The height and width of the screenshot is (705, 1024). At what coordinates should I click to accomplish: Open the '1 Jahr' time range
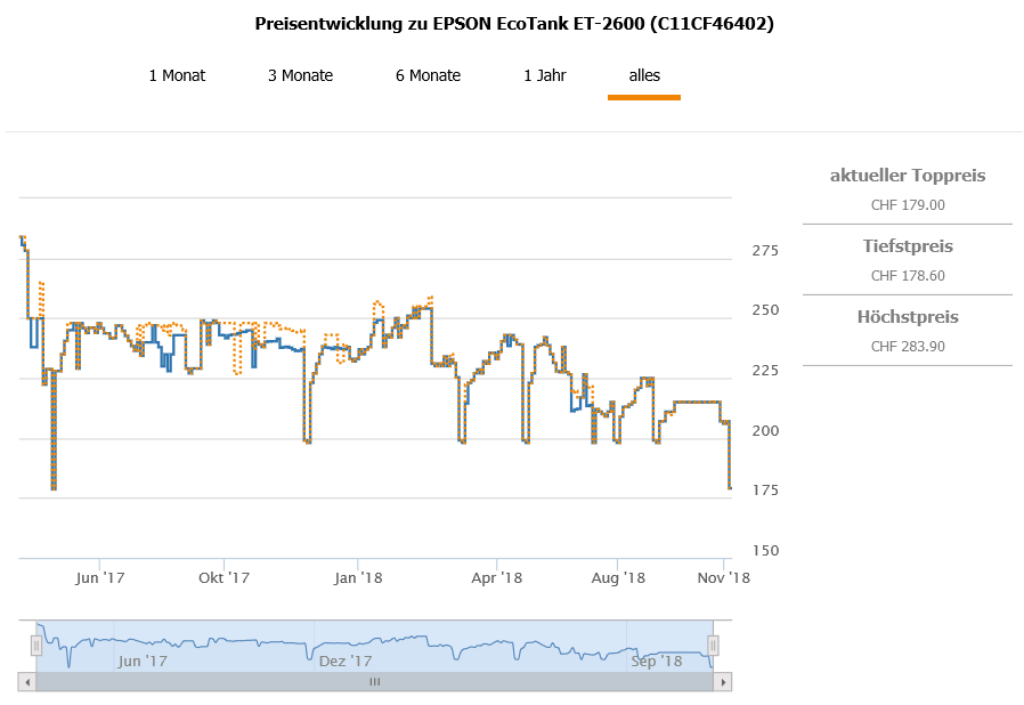pyautogui.click(x=545, y=76)
